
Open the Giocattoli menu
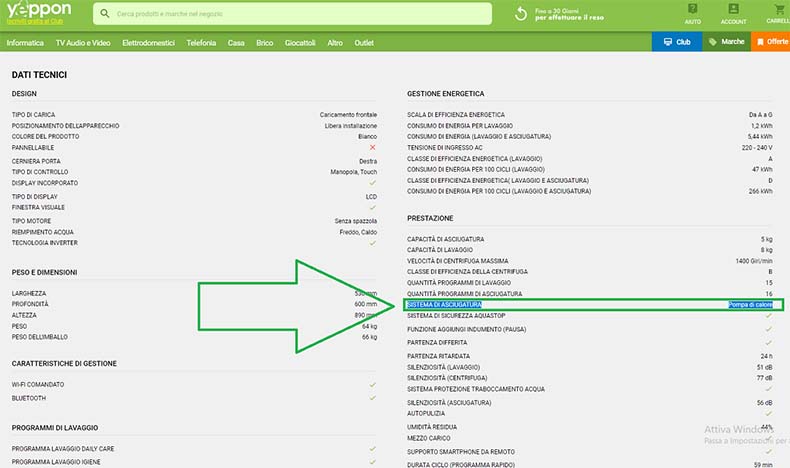[x=300, y=43]
